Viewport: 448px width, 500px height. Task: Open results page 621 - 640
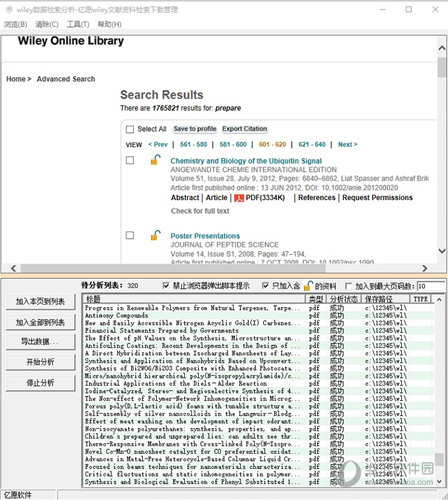312,144
